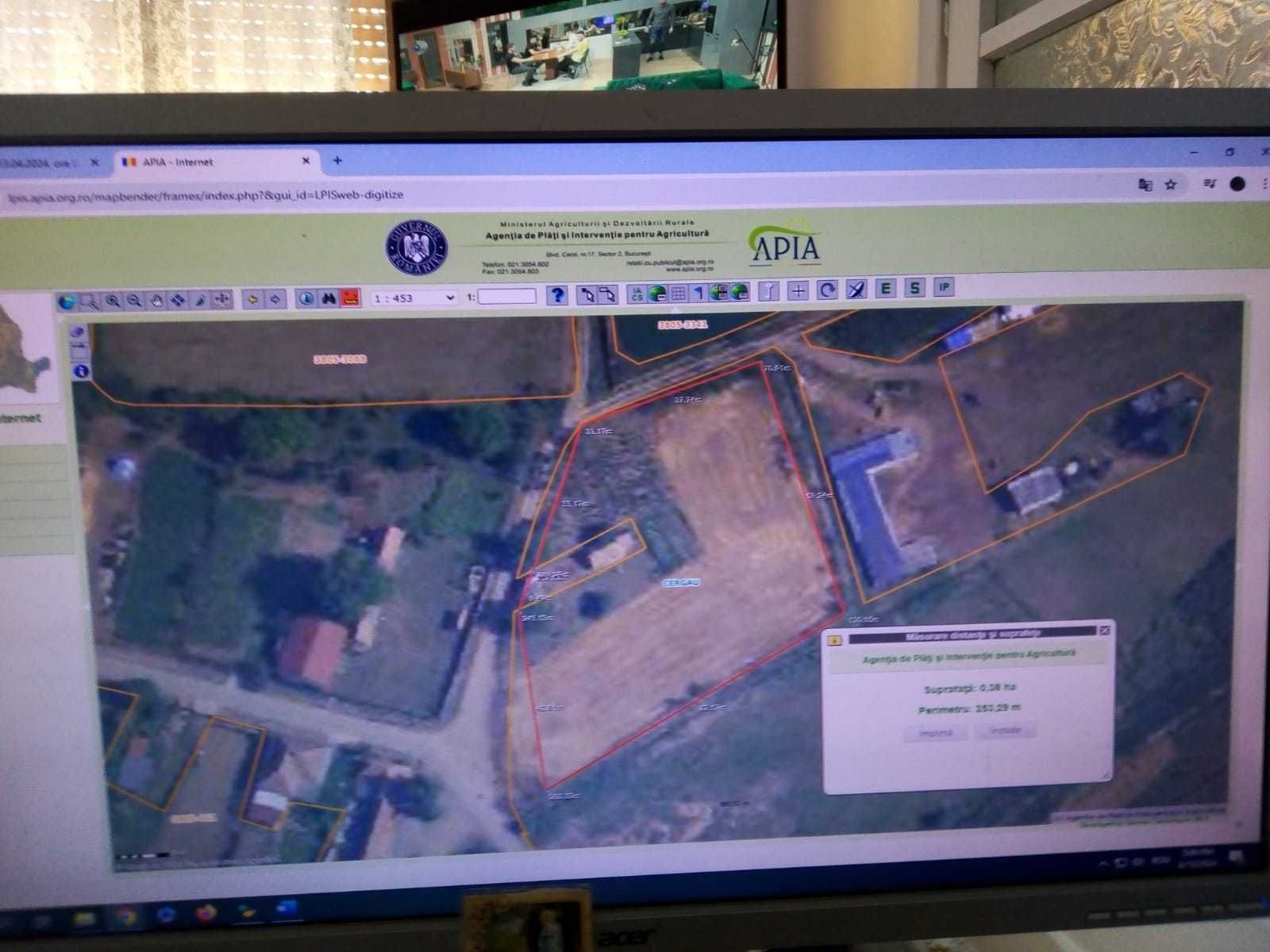The image size is (1270, 952).
Task: Close the APIA - Internet tab
Action: click(x=306, y=161)
